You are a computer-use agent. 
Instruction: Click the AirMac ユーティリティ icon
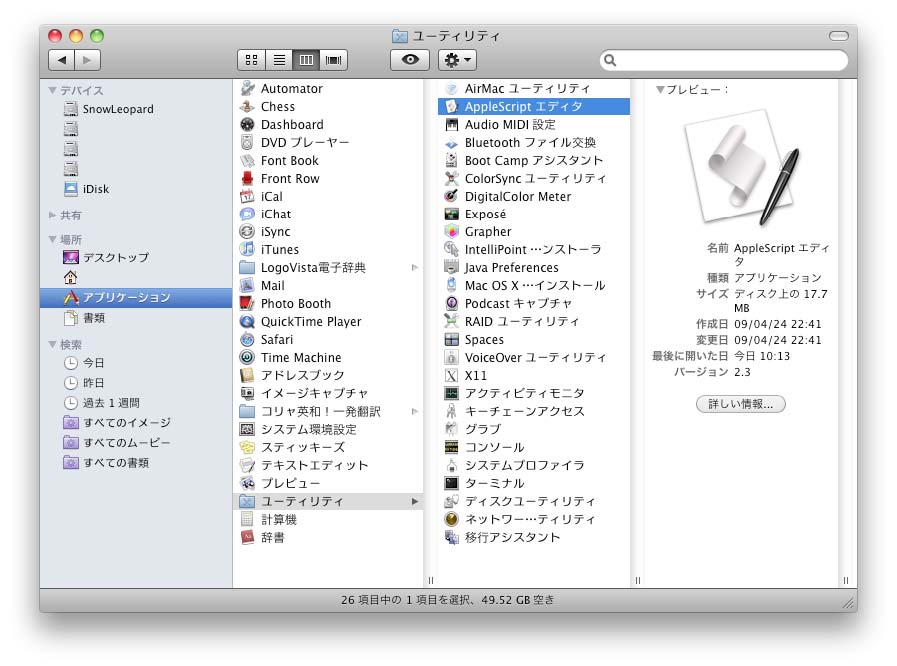tap(451, 88)
